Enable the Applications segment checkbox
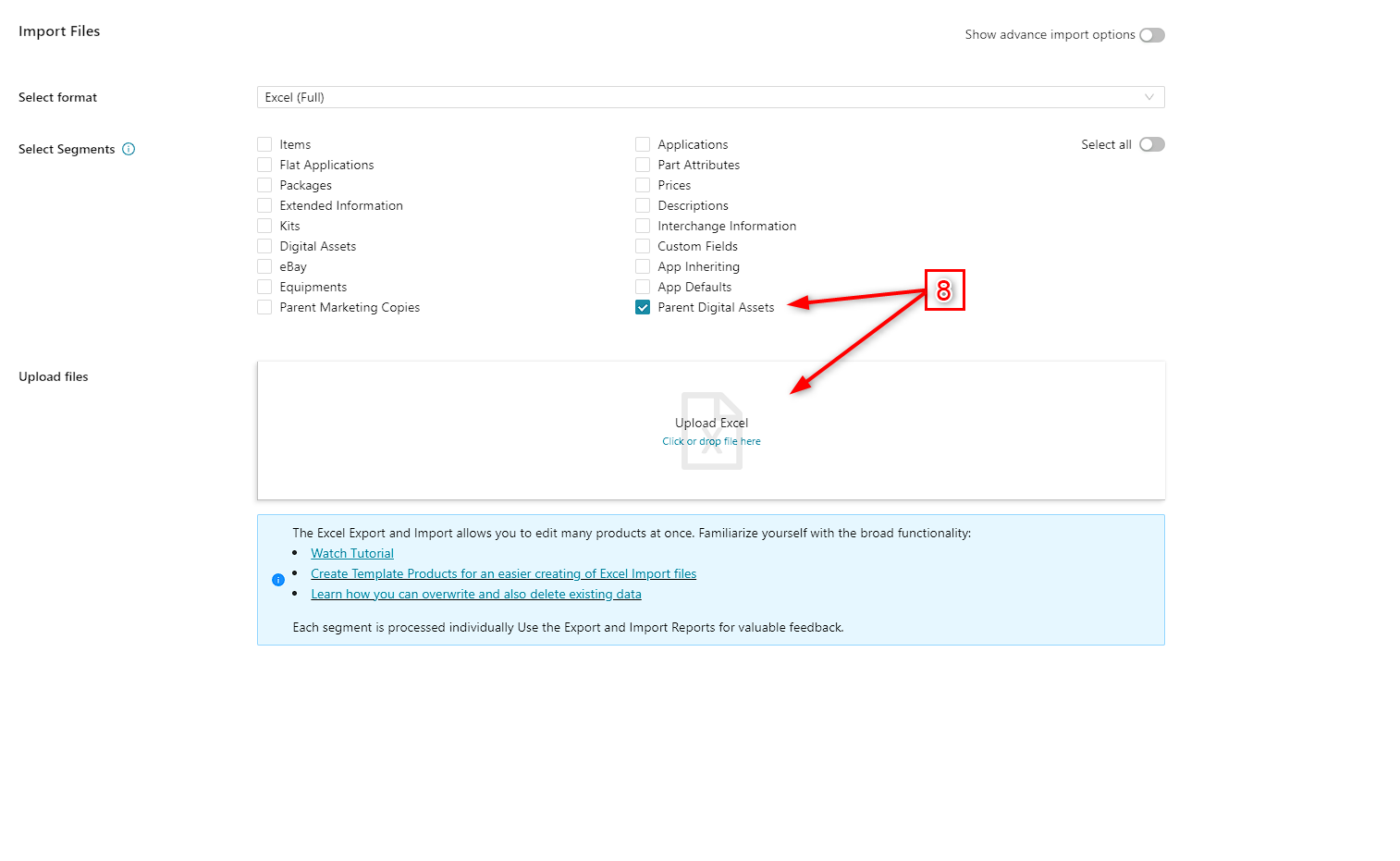 (x=643, y=144)
